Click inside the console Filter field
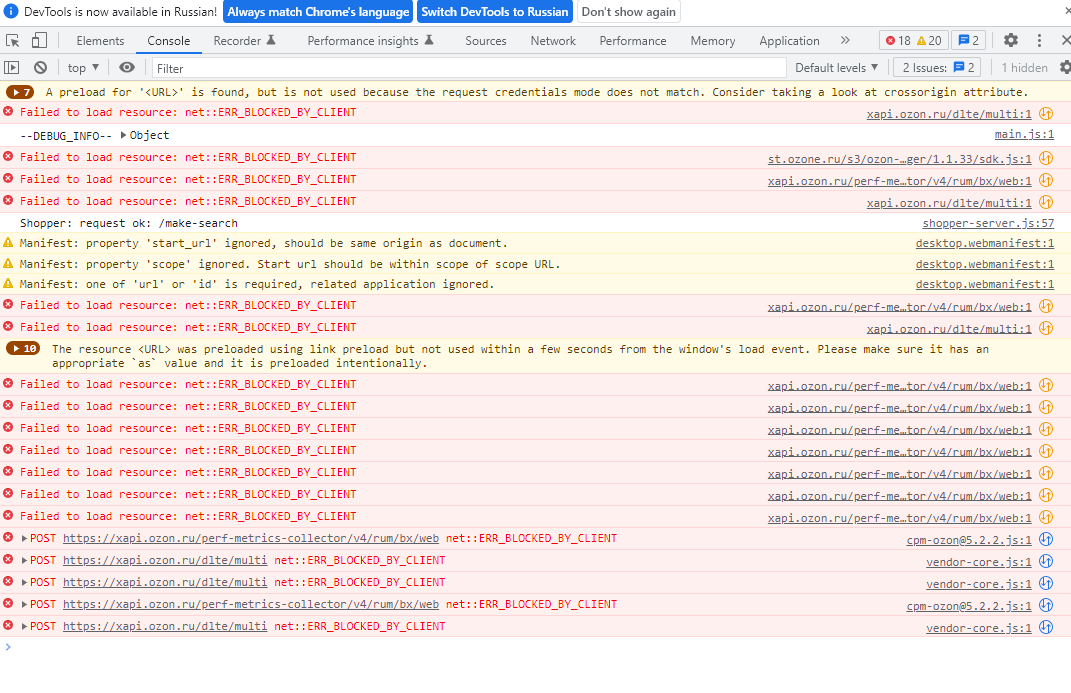The image size is (1071, 693). coord(460,68)
